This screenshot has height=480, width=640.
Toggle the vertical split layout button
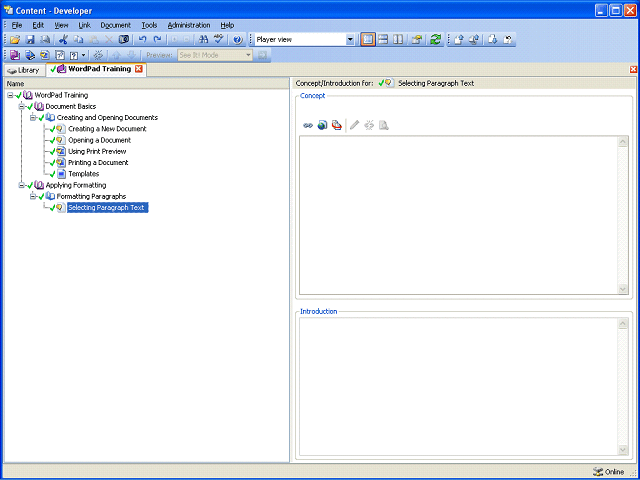[x=398, y=40]
